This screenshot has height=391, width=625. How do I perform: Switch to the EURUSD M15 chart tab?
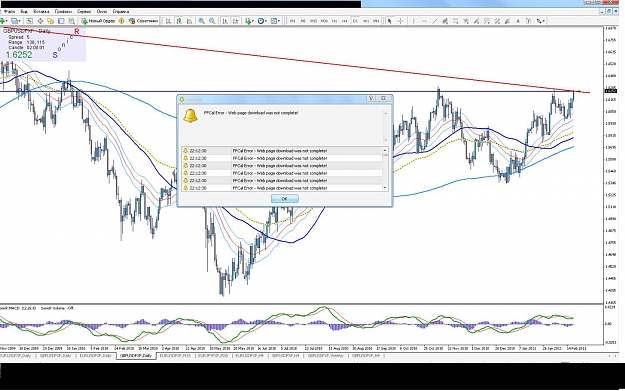coord(175,356)
